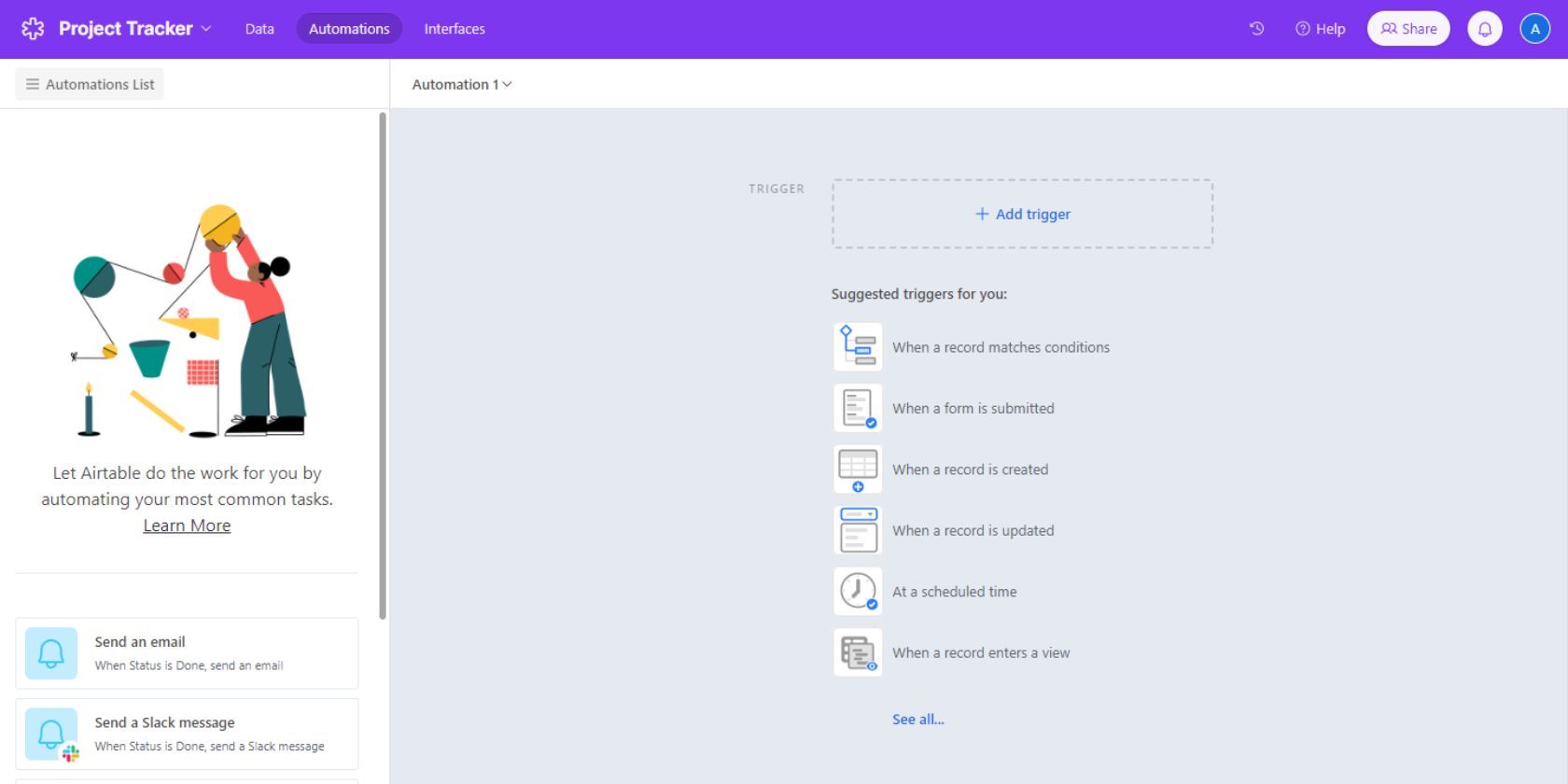Screen dimensions: 1568x784
Task: Toggle the Automations List panel
Action: point(90,84)
